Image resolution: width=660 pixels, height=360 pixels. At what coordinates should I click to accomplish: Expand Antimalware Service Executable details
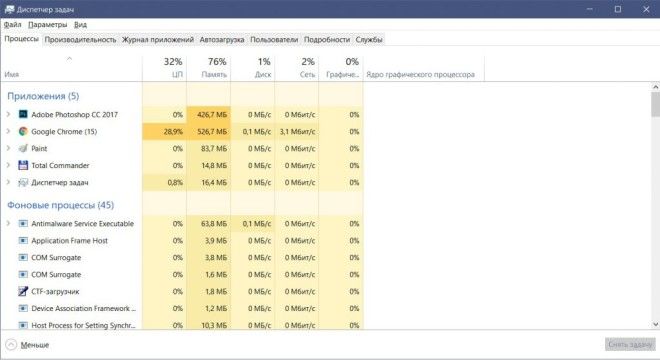pyautogui.click(x=8, y=224)
